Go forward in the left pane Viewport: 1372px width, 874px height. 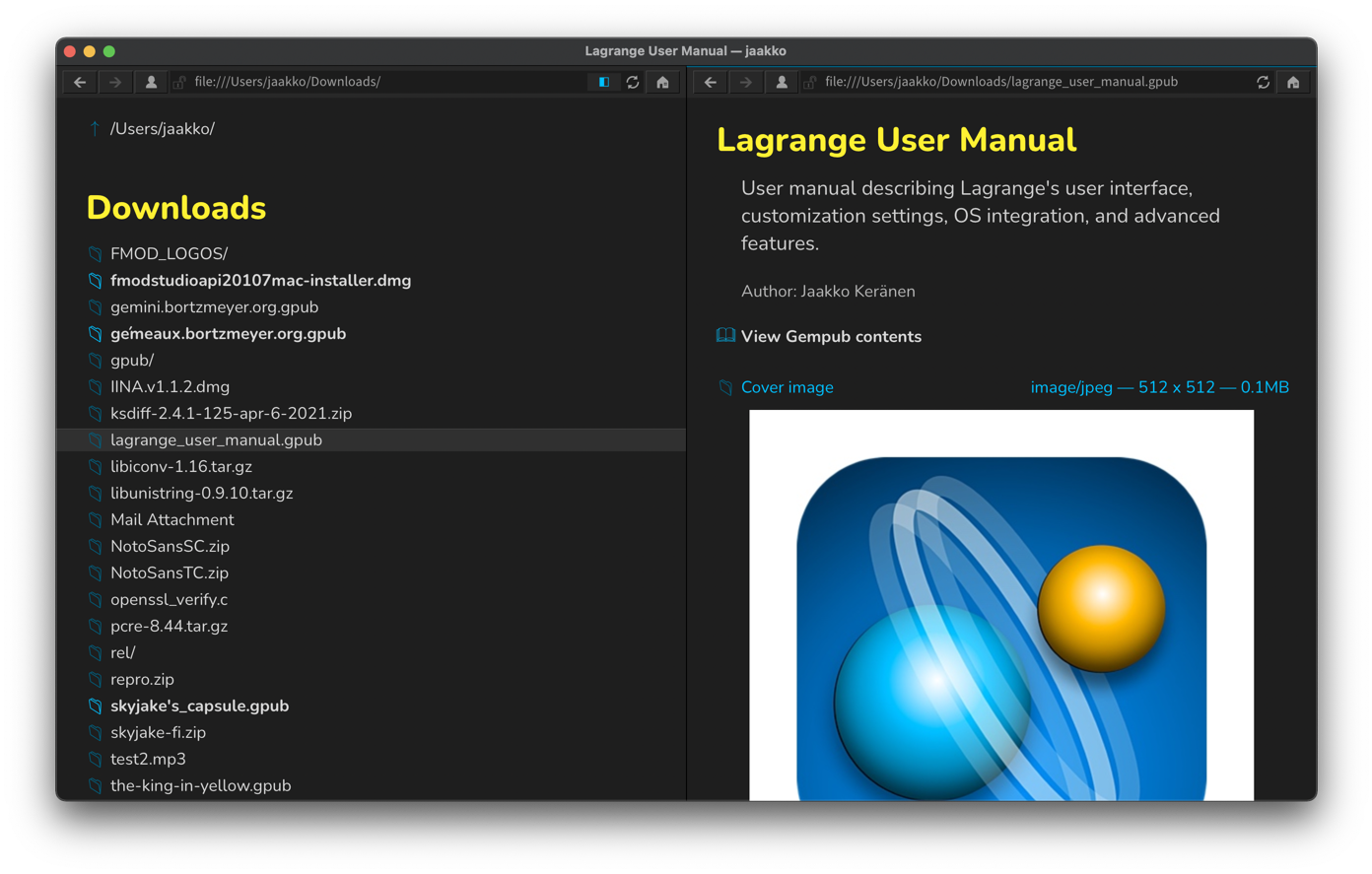(x=115, y=82)
